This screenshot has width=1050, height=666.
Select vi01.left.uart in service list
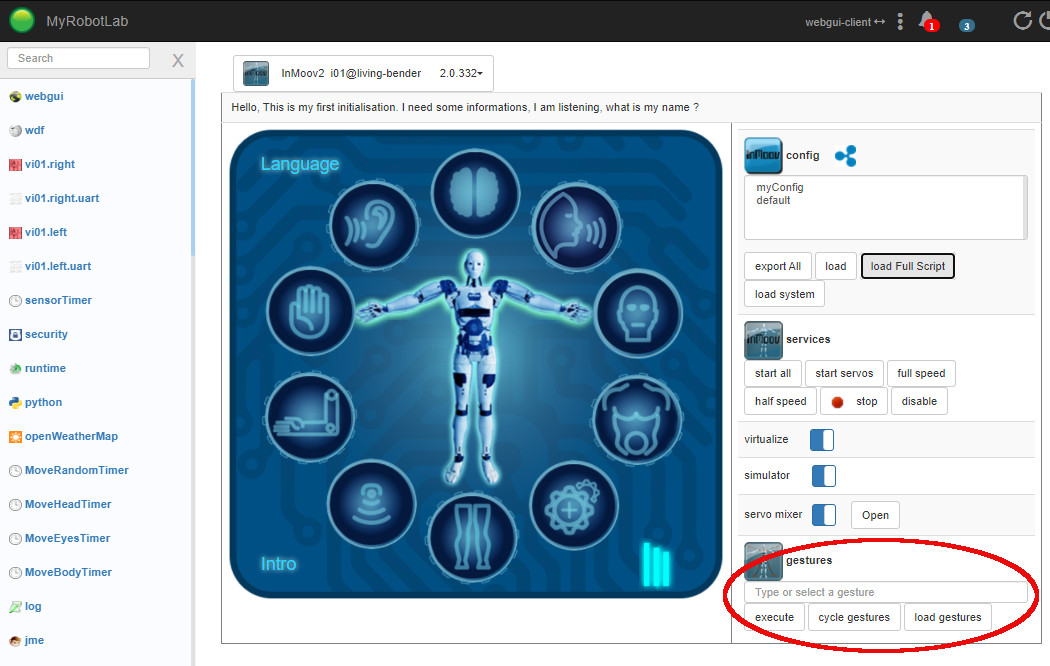pos(58,266)
